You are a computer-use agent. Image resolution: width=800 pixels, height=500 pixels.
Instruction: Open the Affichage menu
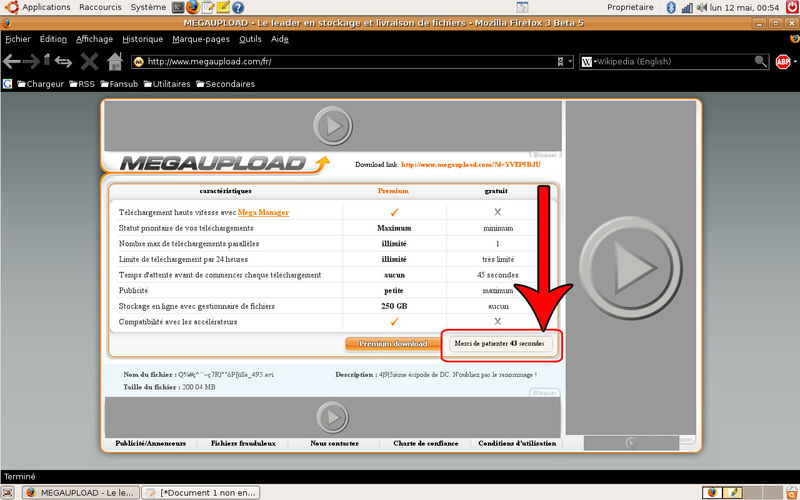[x=94, y=39]
